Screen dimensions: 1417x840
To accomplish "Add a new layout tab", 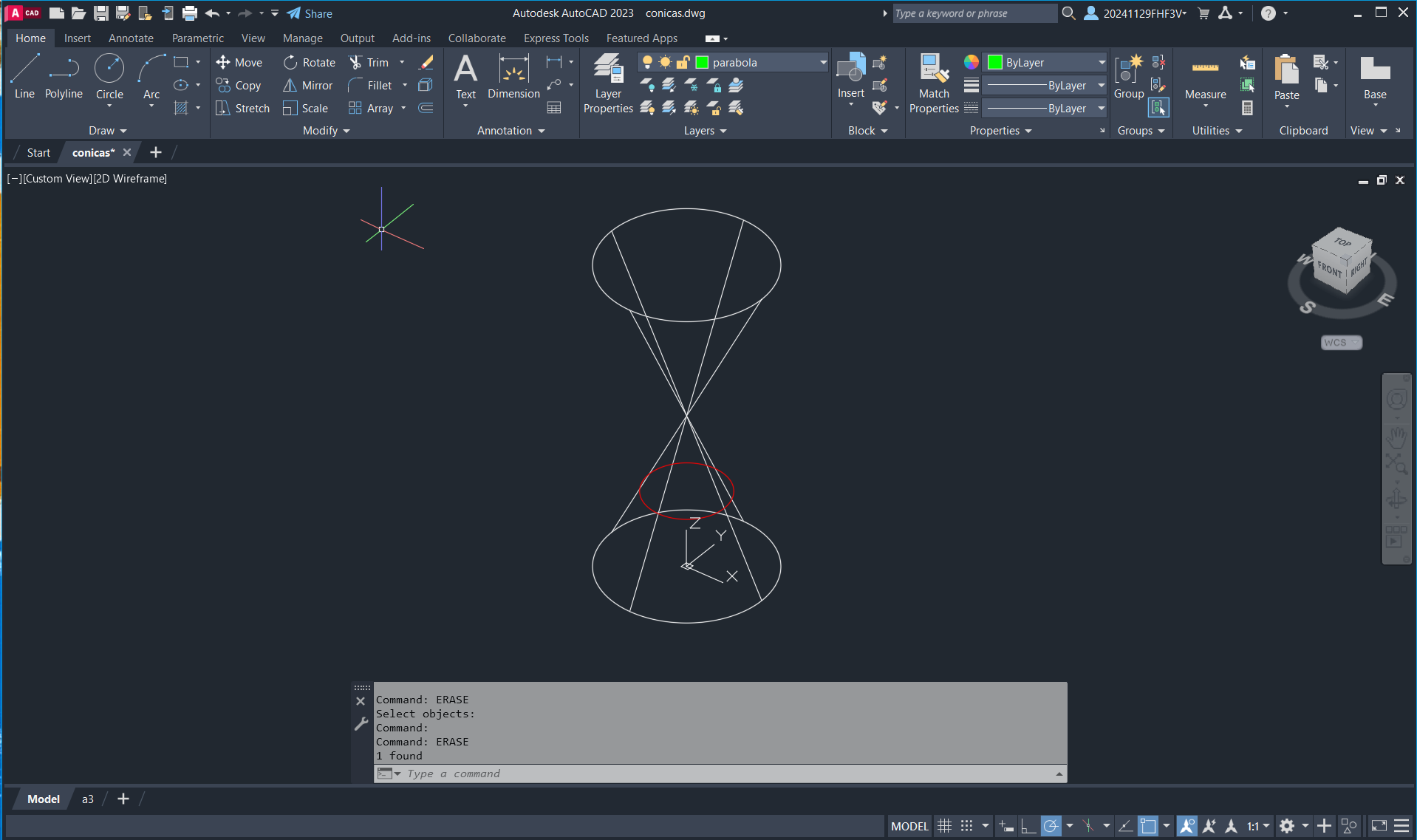I will [123, 799].
